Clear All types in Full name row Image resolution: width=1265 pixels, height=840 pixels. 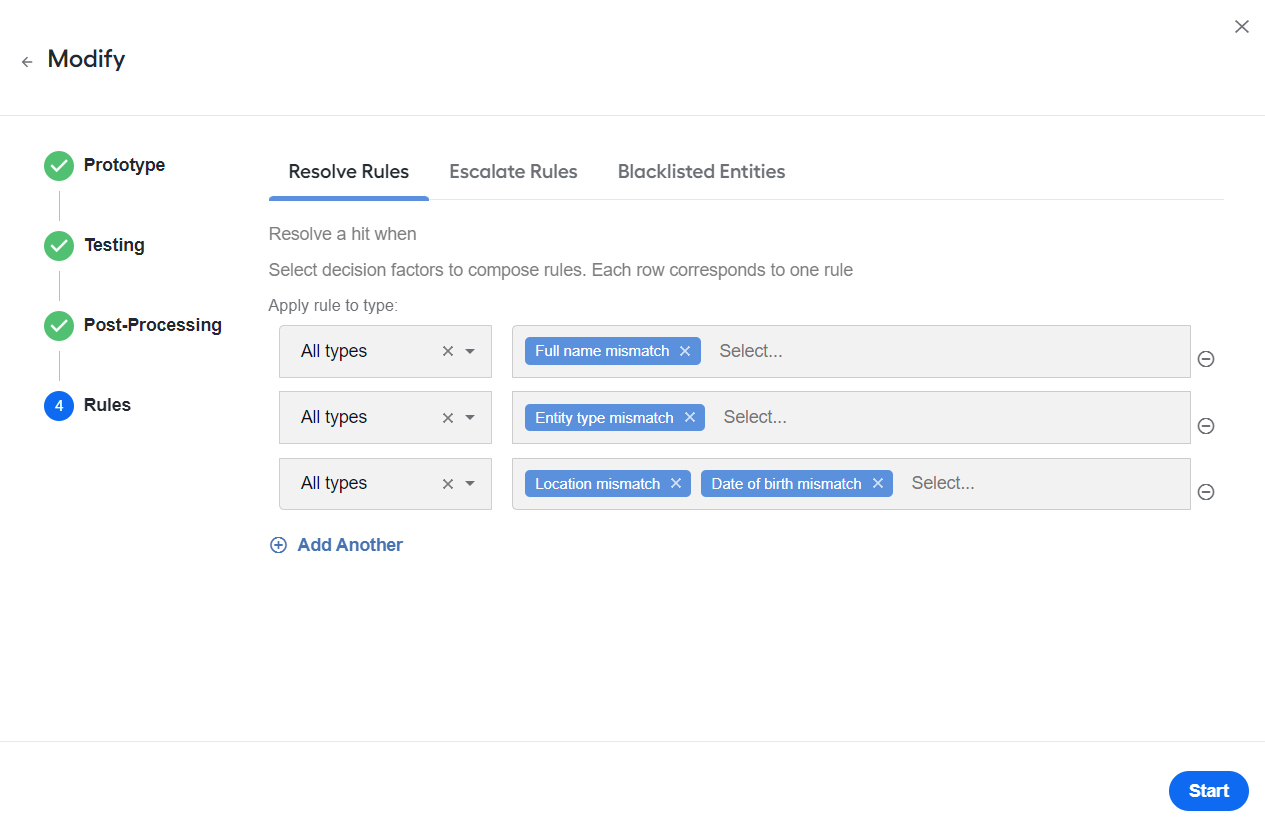(x=448, y=351)
